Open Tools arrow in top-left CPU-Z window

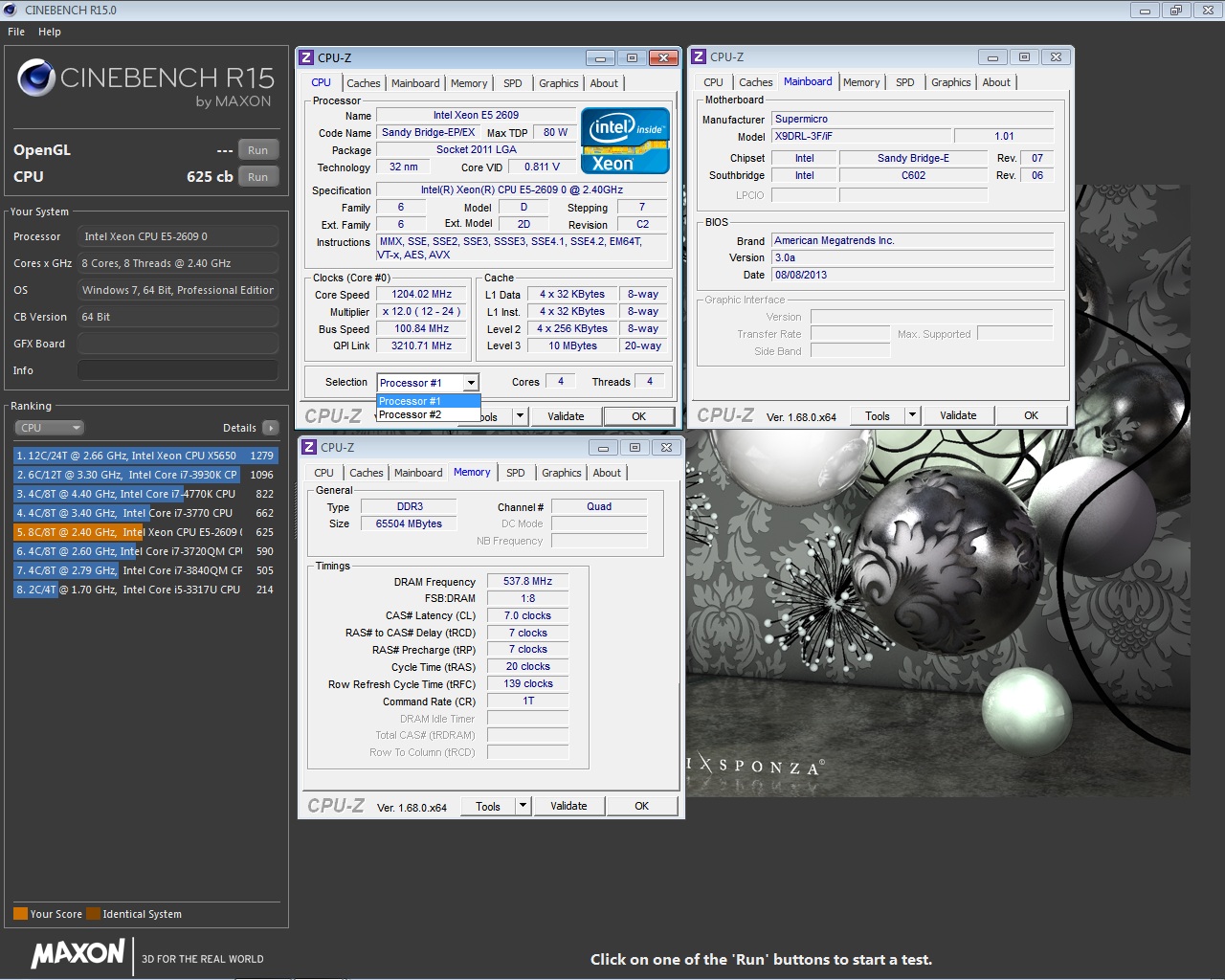click(x=520, y=416)
